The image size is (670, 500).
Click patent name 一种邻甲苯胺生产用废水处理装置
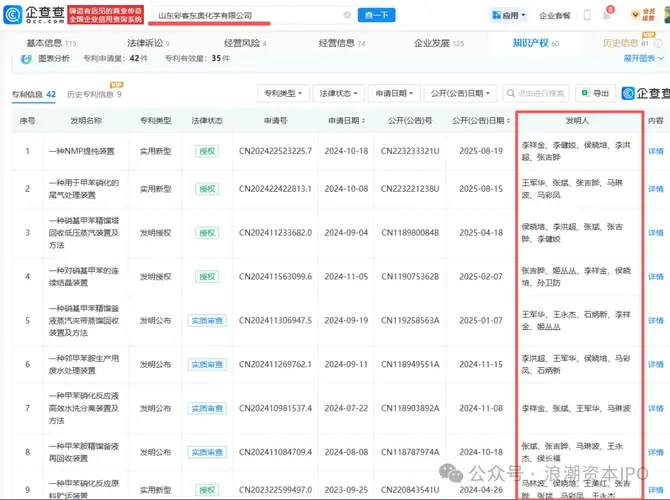(x=84, y=365)
